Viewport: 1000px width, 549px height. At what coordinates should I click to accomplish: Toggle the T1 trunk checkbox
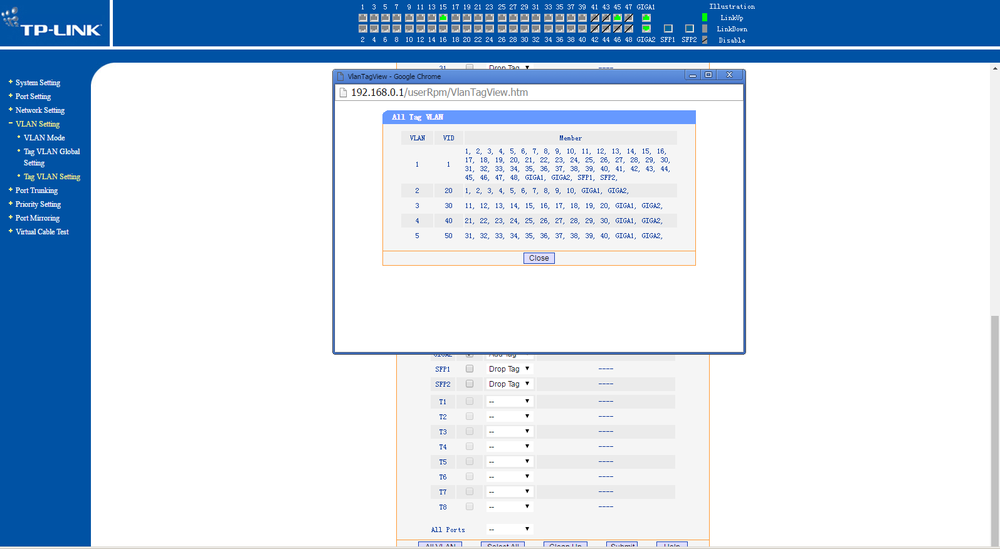(469, 401)
